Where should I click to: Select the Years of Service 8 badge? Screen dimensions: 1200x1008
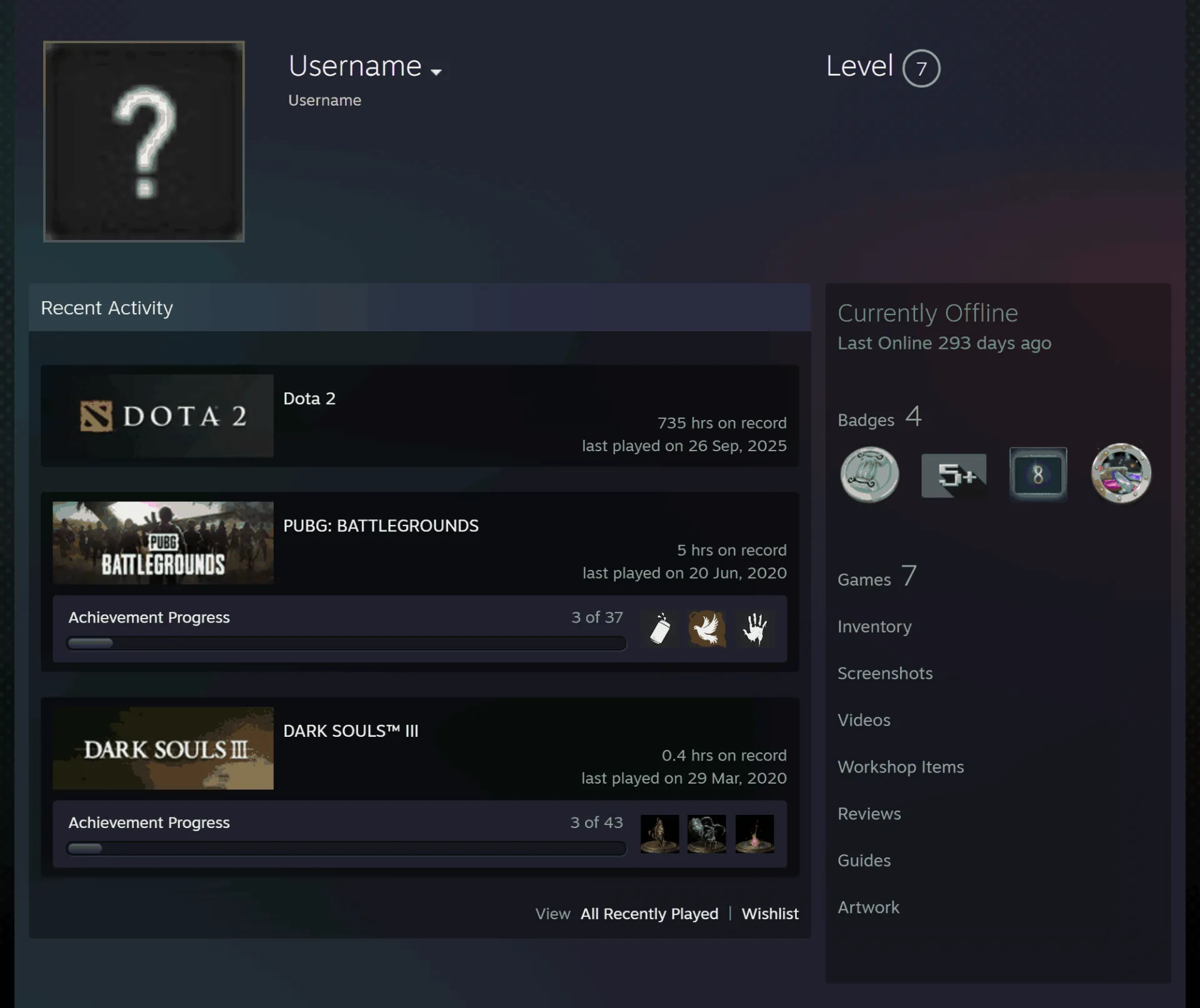coord(1038,474)
